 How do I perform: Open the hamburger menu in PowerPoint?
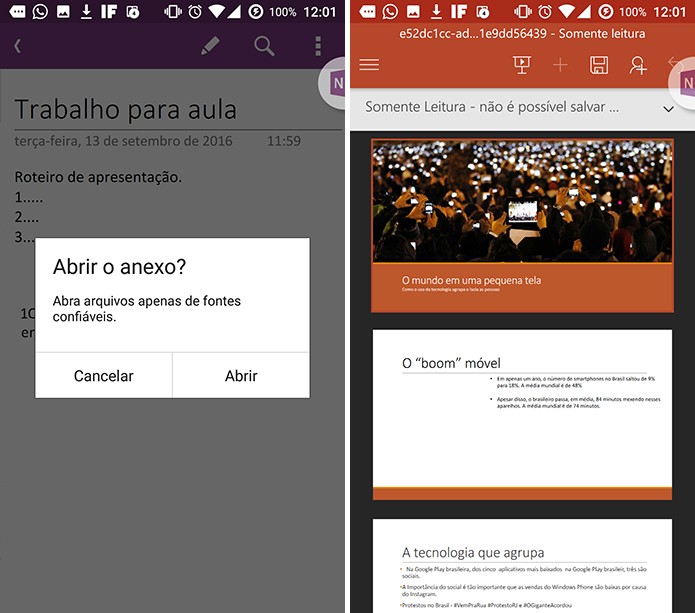(369, 65)
